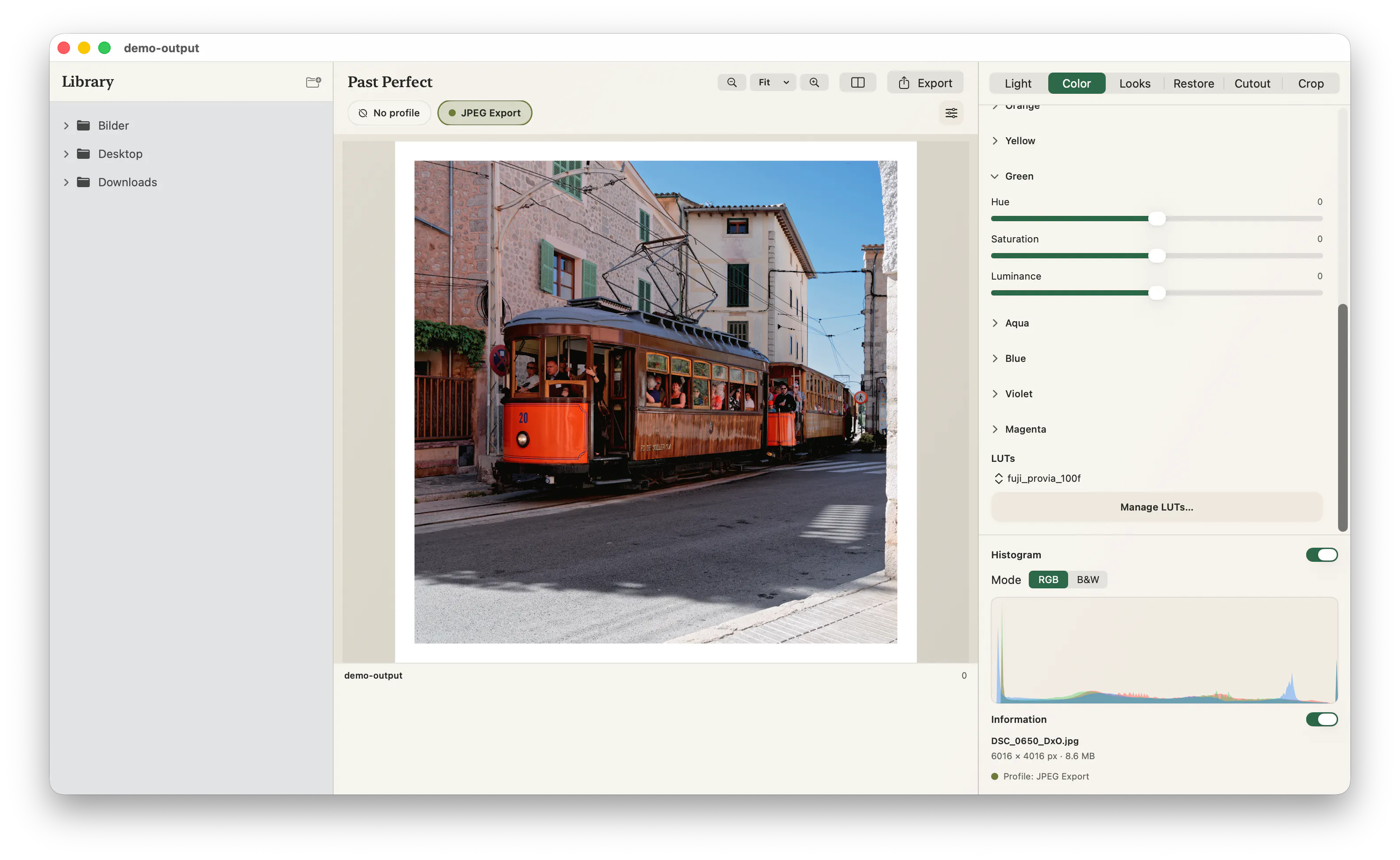Toggle the split compare view icon
1400x860 pixels.
(x=857, y=82)
